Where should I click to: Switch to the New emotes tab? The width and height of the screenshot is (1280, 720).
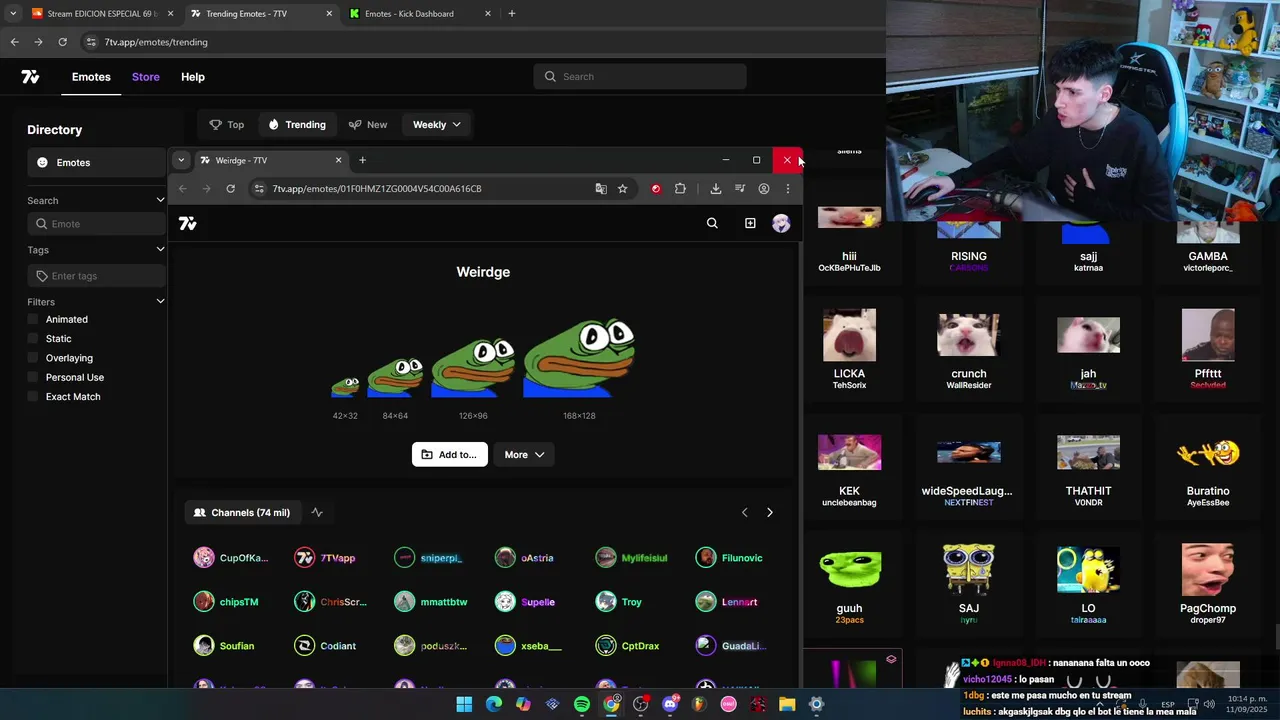368,125
